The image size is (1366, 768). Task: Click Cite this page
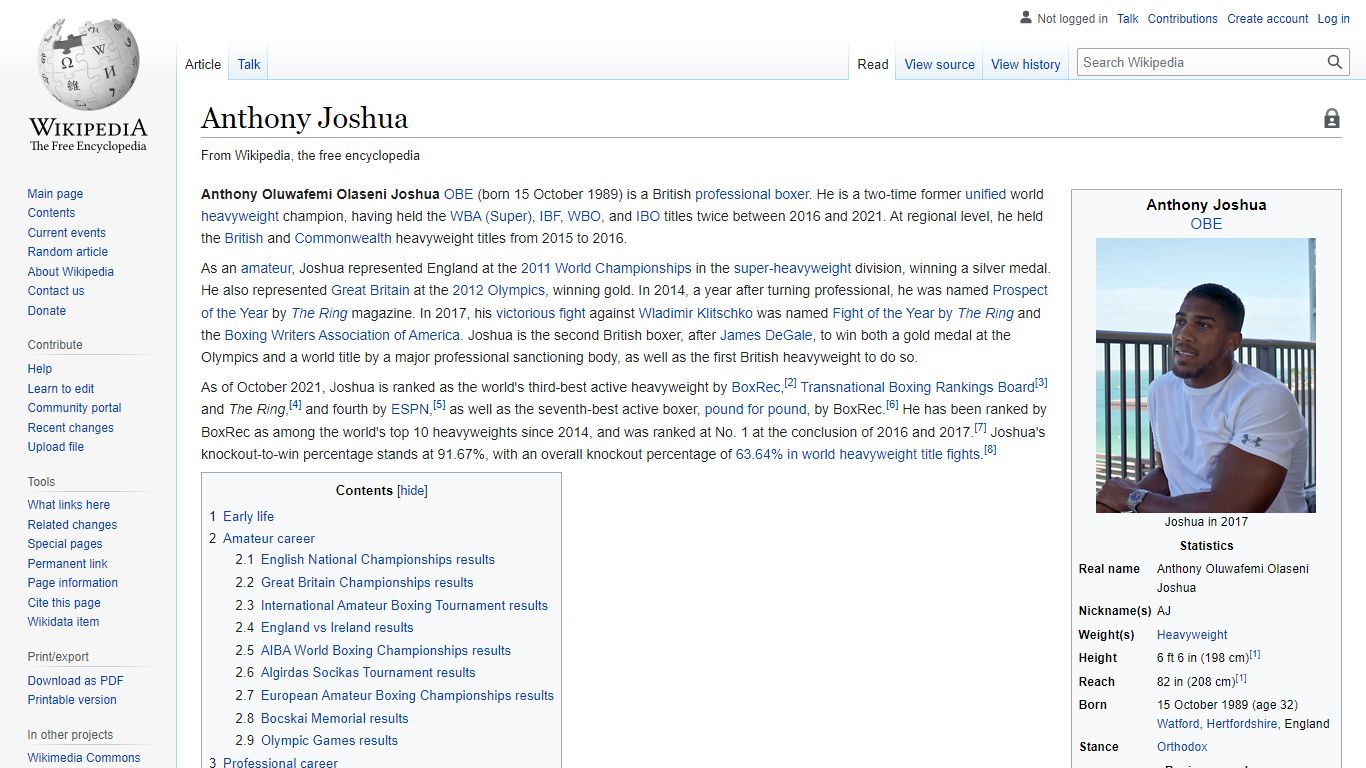(x=64, y=603)
